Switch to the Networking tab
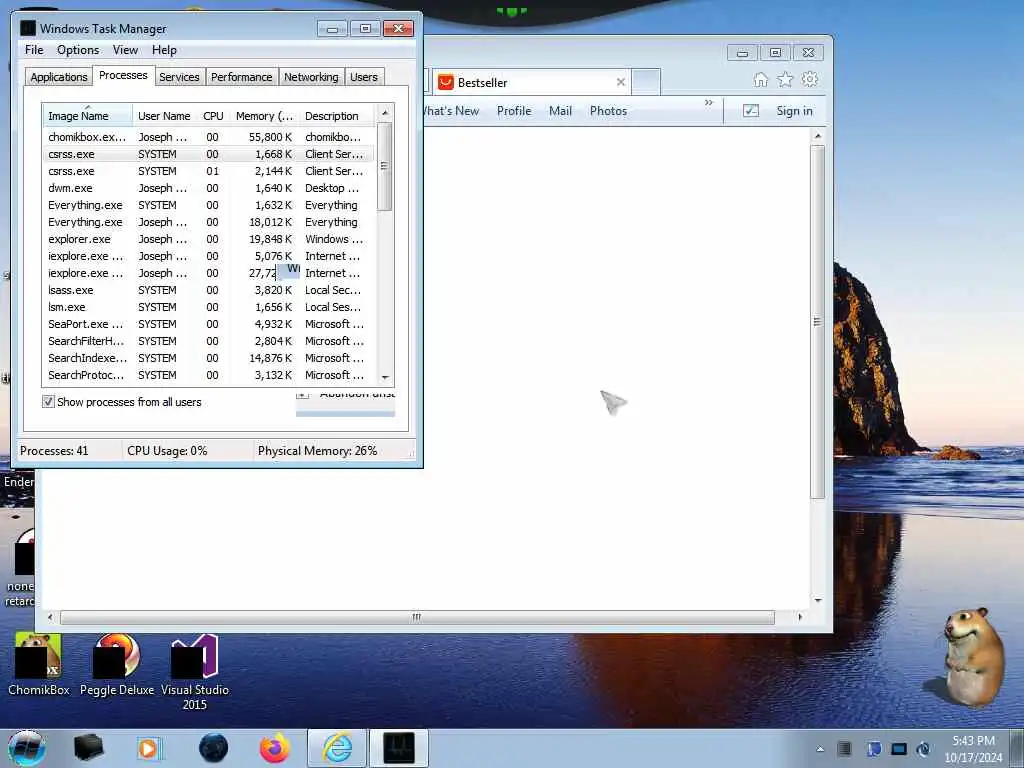The width and height of the screenshot is (1024, 768). pos(311,77)
